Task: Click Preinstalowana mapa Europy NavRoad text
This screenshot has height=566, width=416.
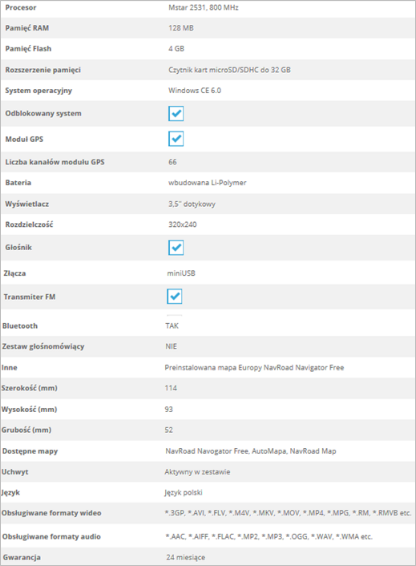Action: [x=254, y=367]
